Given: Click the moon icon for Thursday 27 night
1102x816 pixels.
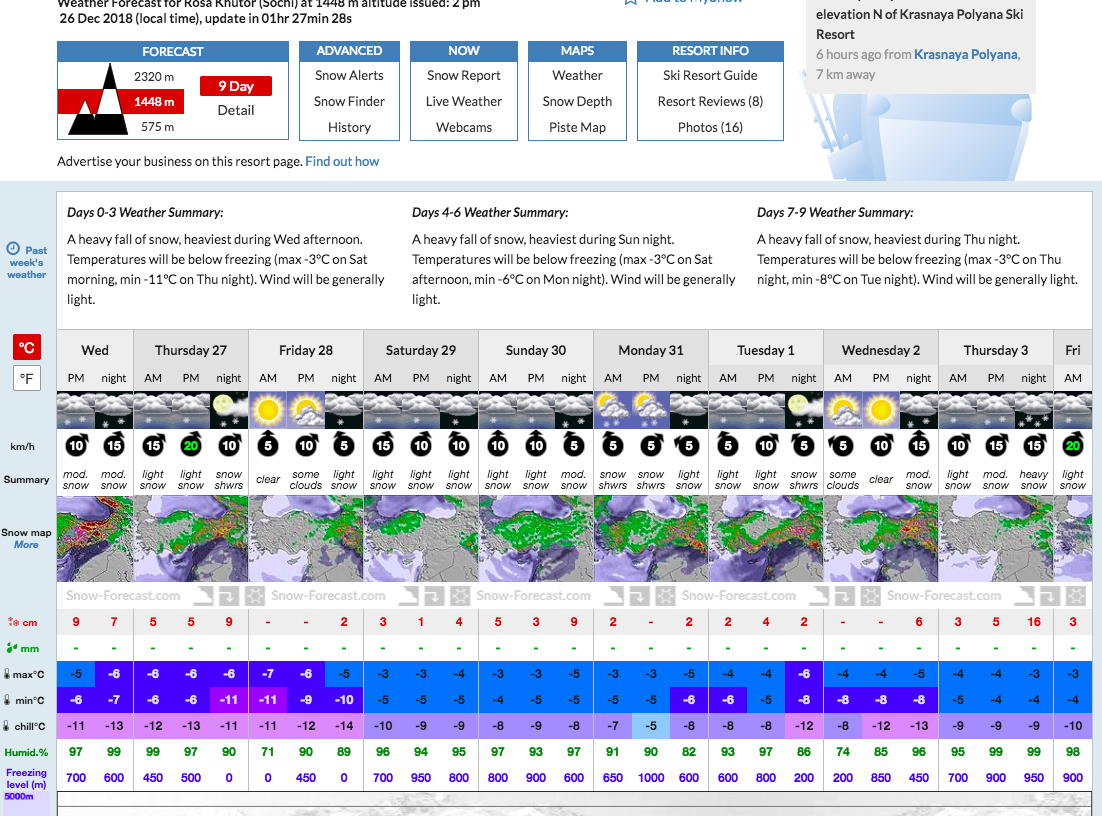Looking at the screenshot, I should 229,410.
